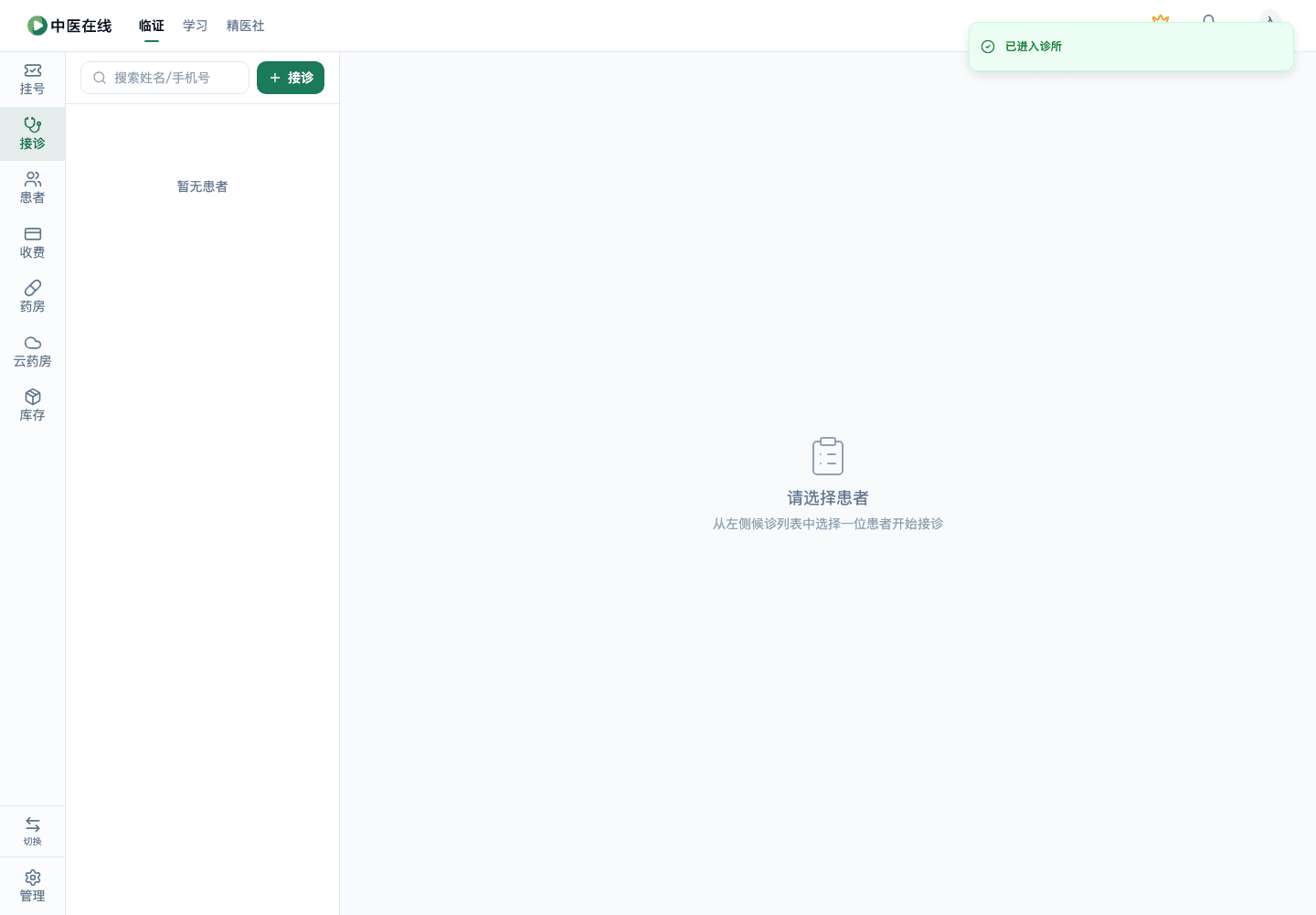The image size is (1316, 915).
Task: Open the user avatar menu
Action: 1270,20
